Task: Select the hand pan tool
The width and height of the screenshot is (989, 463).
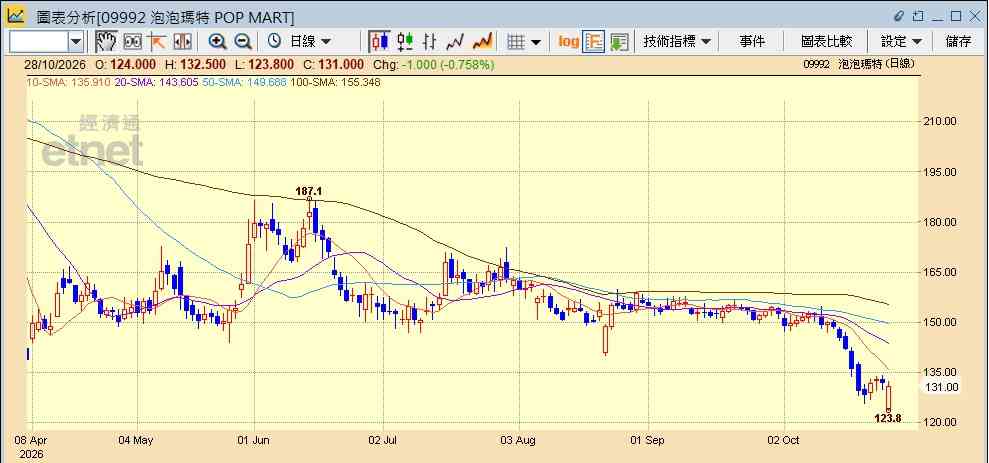Action: [x=106, y=42]
